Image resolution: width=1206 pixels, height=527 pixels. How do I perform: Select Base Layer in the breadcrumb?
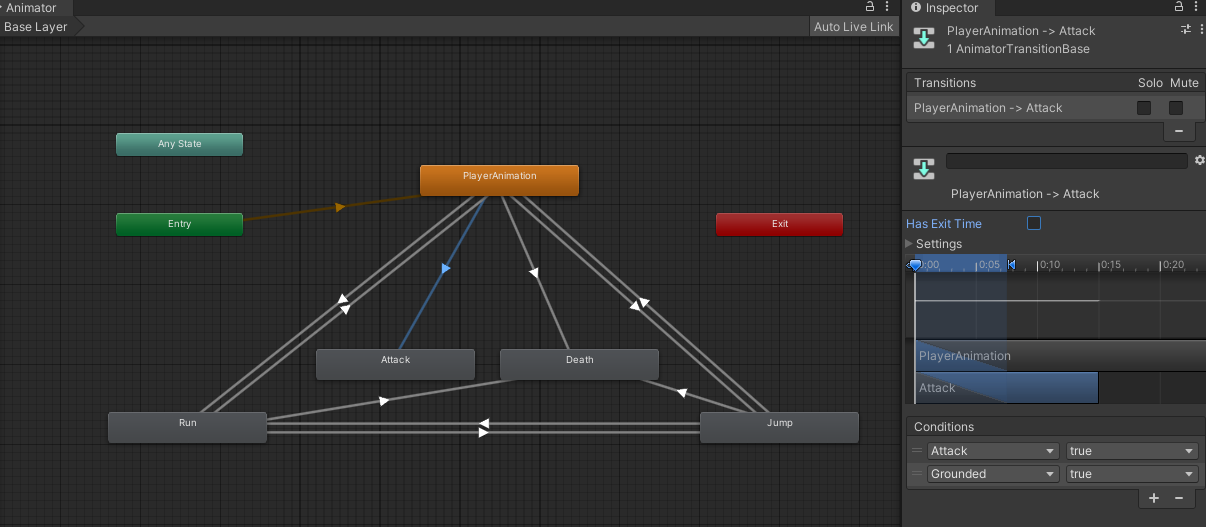36,27
